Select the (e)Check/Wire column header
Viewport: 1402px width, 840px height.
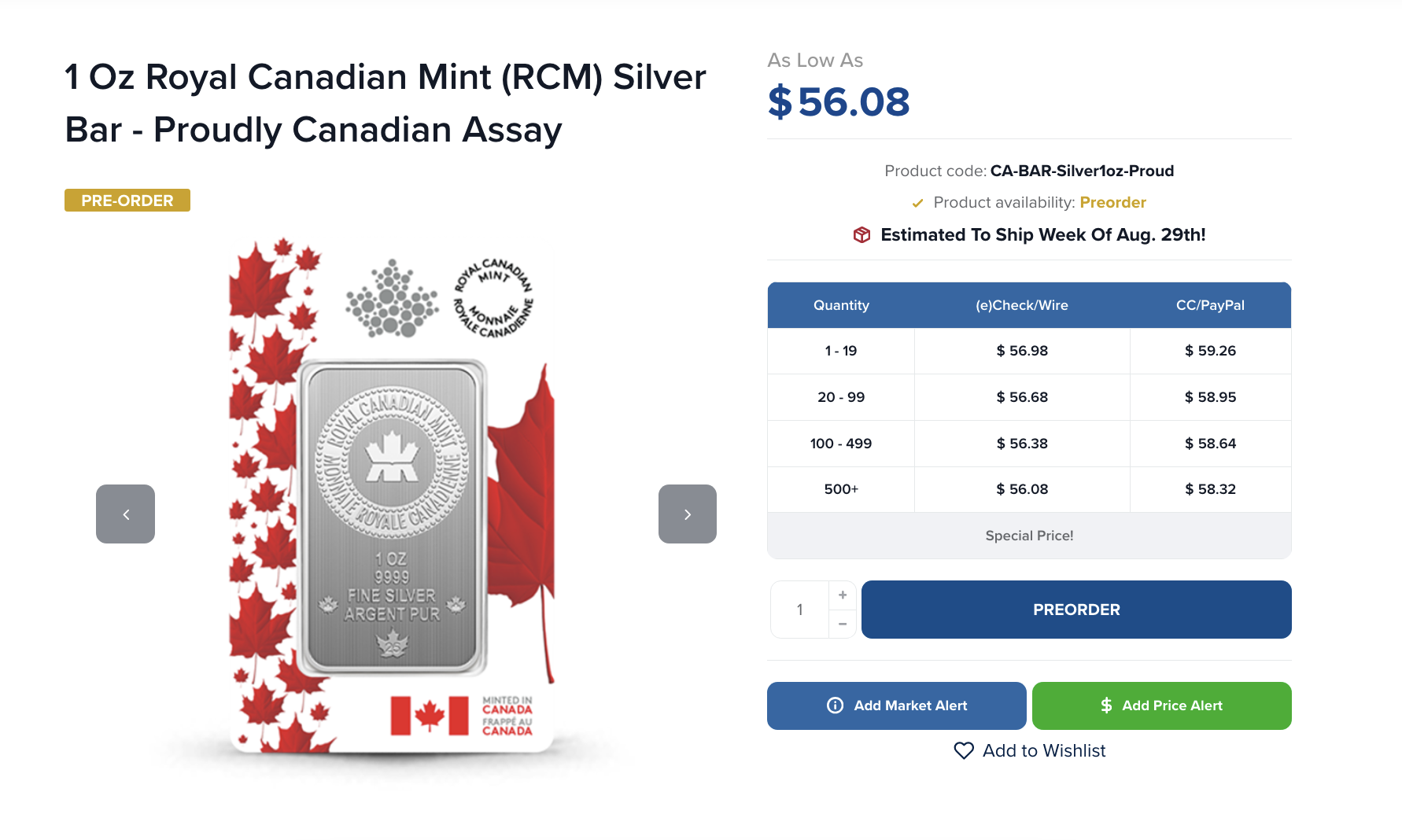[x=1022, y=305]
